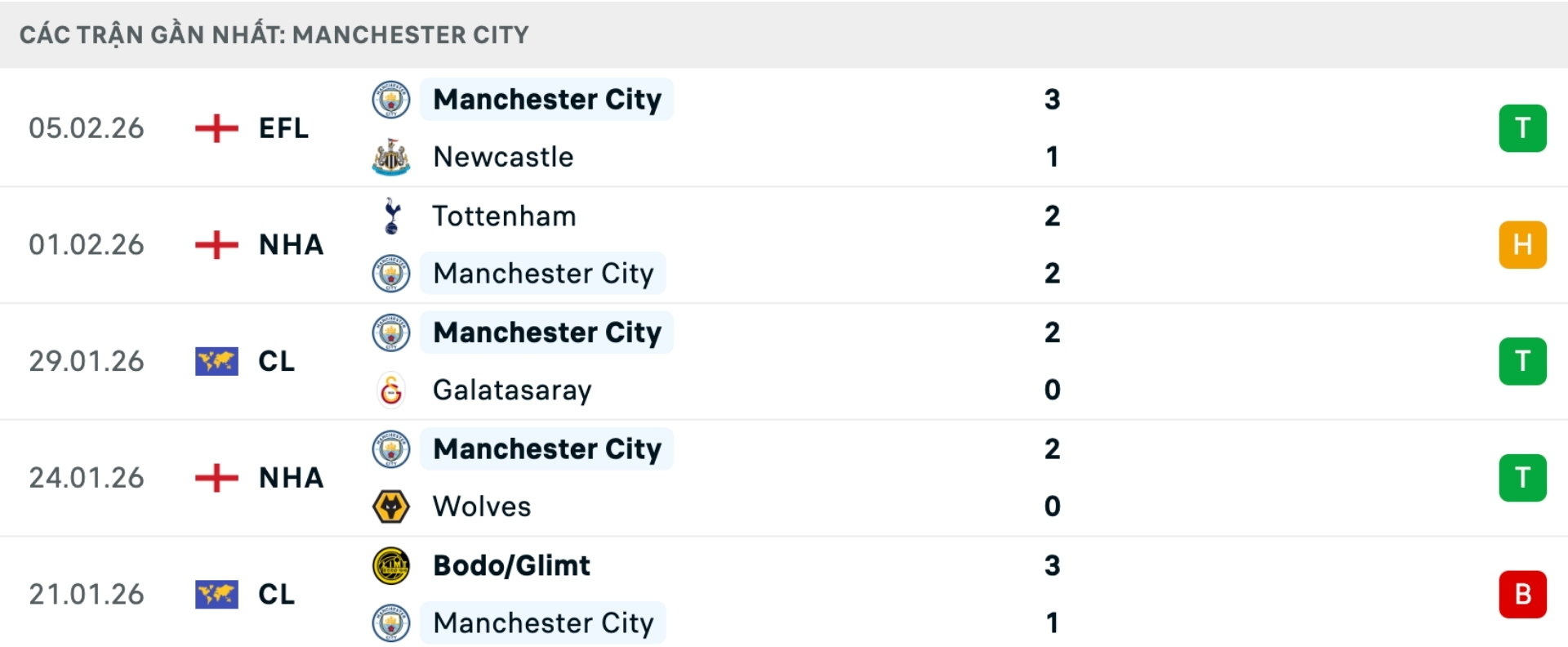This screenshot has height=647, width=1568.
Task: Toggle the red B badge for Bodo/Glimt loss
Action: click(1522, 594)
